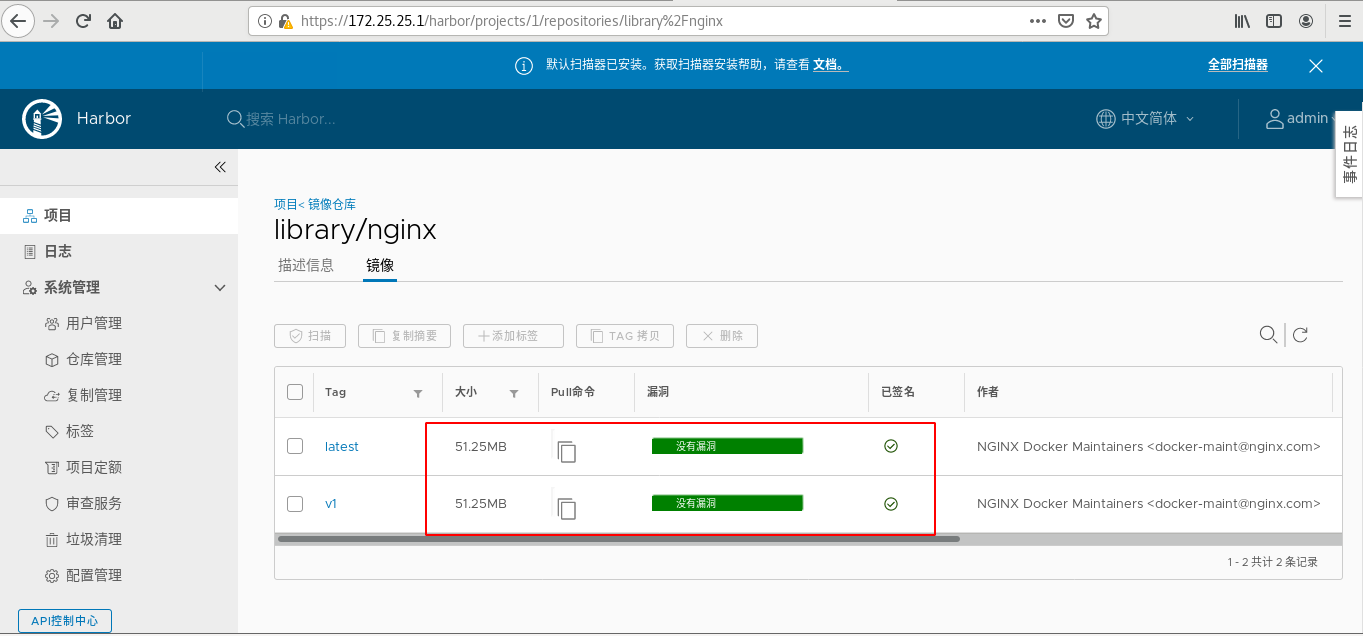Open the browser home page icon
The image size is (1363, 636).
116,20
